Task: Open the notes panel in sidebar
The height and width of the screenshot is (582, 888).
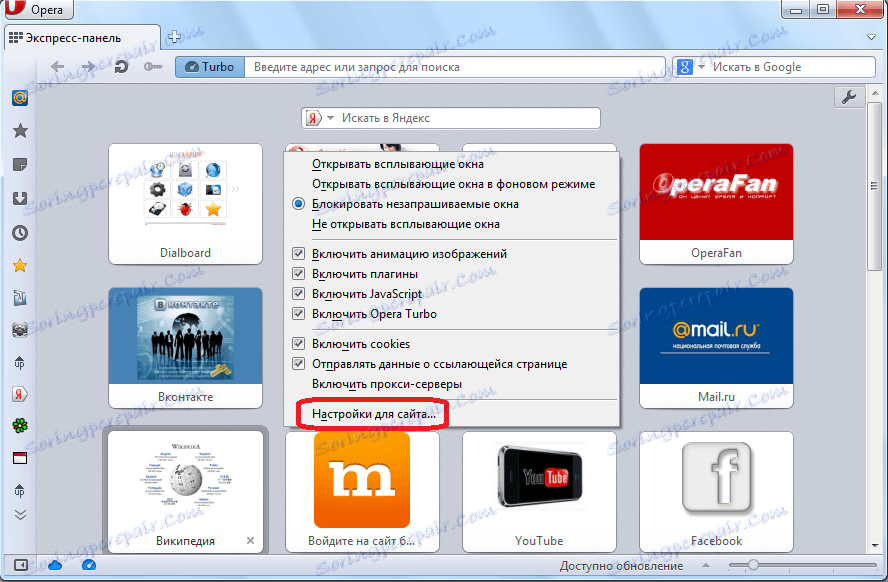Action: (x=20, y=165)
